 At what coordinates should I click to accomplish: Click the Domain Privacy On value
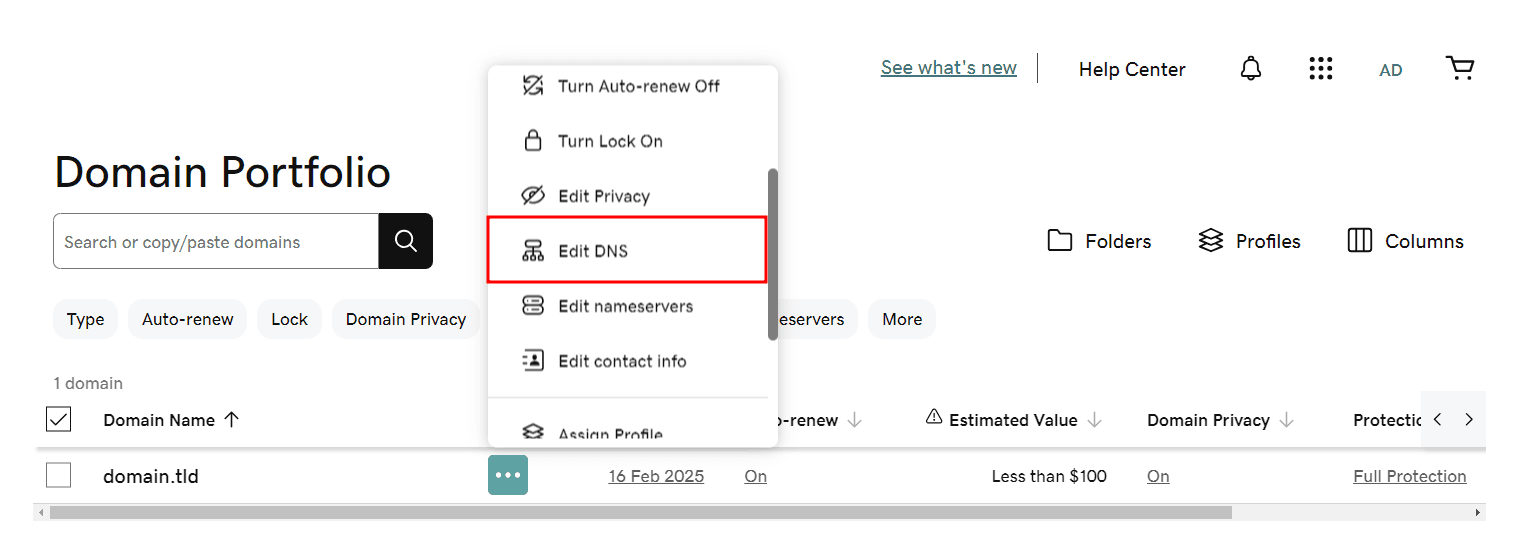tap(1158, 476)
